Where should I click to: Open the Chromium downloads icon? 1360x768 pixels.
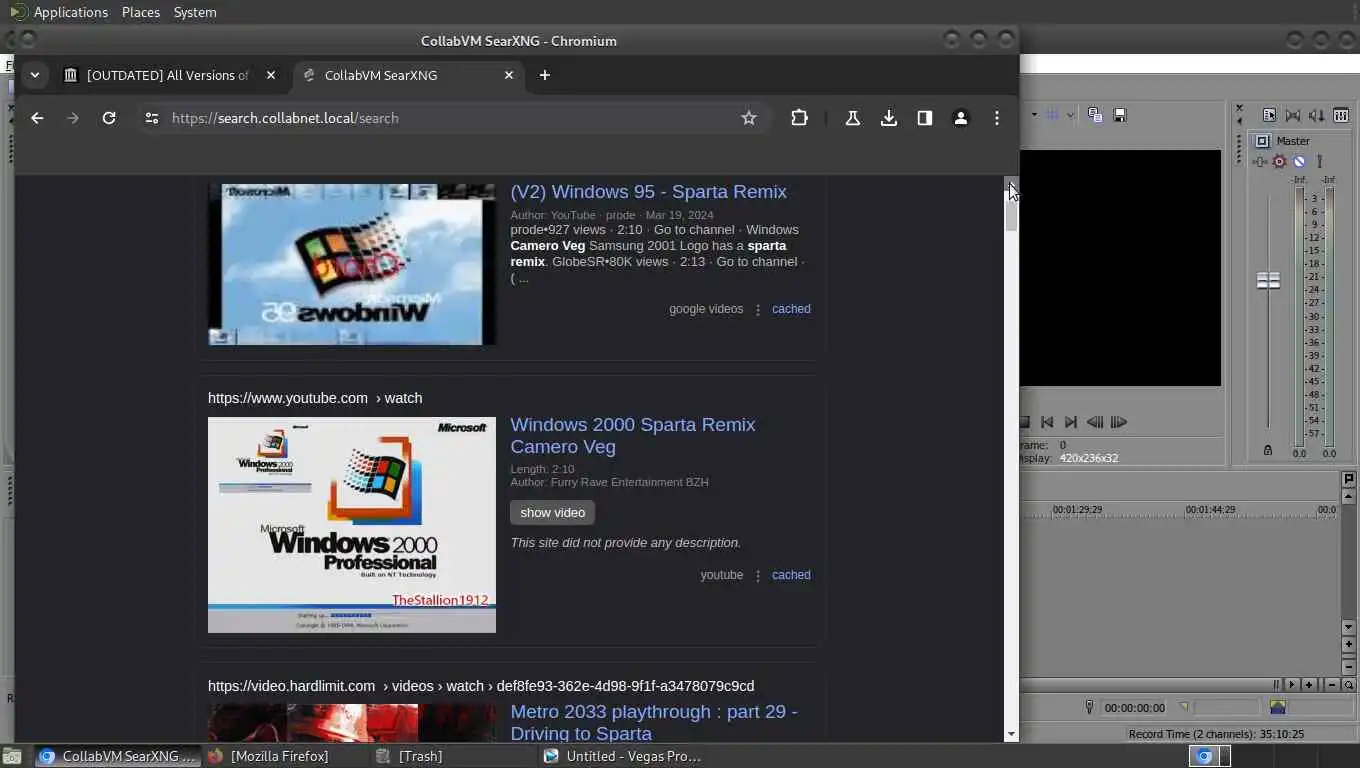889,118
